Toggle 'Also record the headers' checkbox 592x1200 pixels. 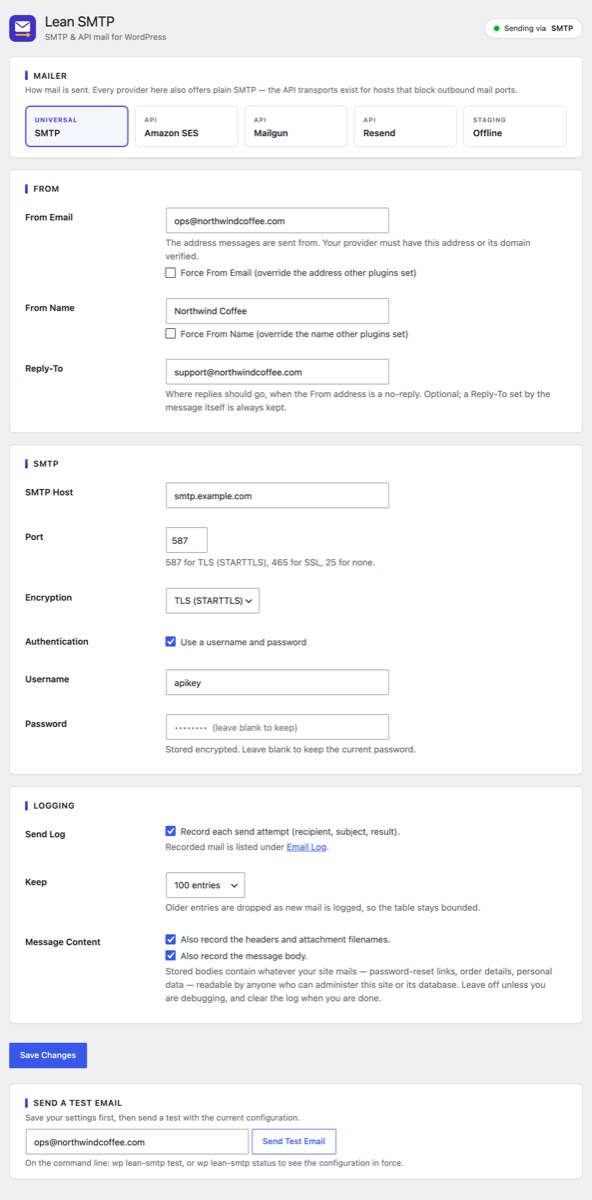click(171, 939)
